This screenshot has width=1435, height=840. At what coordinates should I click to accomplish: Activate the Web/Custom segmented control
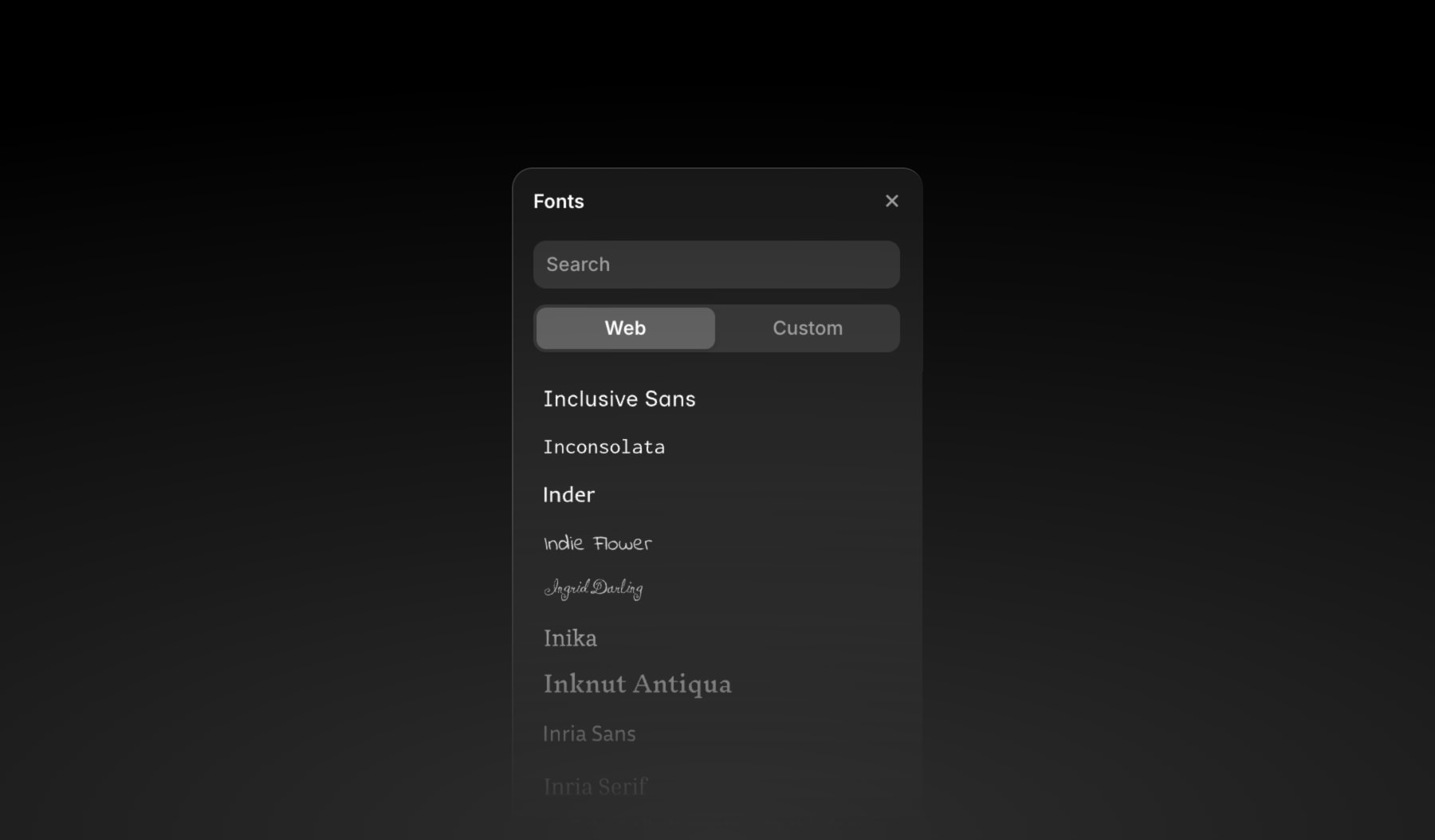coord(715,328)
